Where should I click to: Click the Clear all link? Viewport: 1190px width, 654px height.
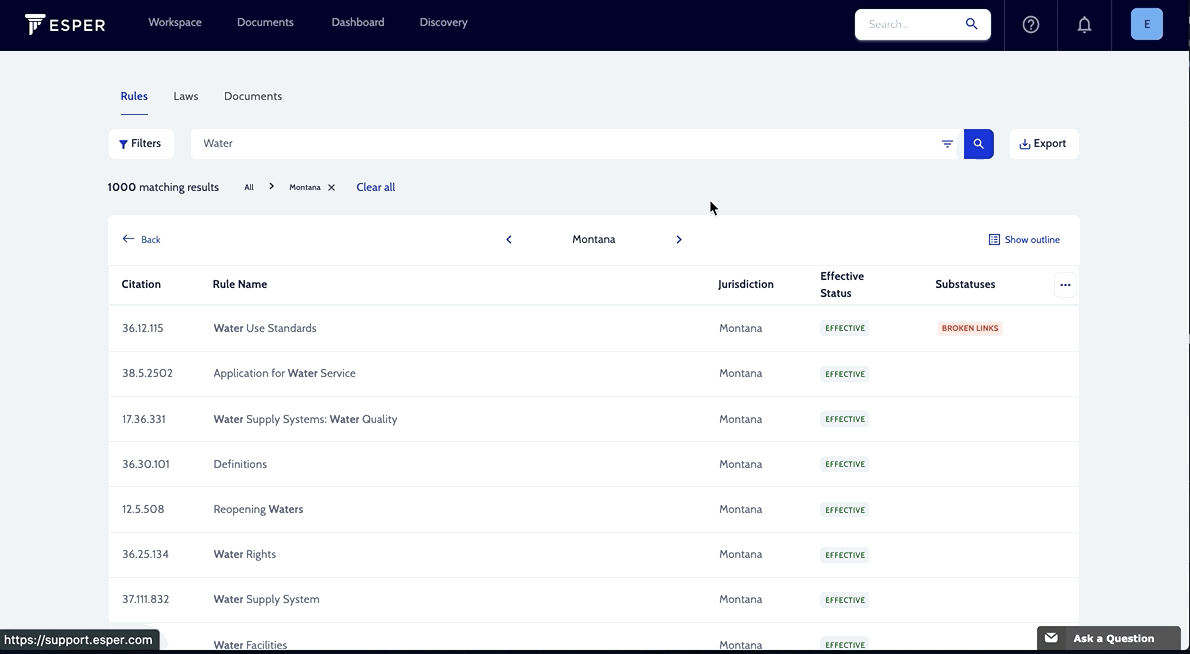pos(375,187)
